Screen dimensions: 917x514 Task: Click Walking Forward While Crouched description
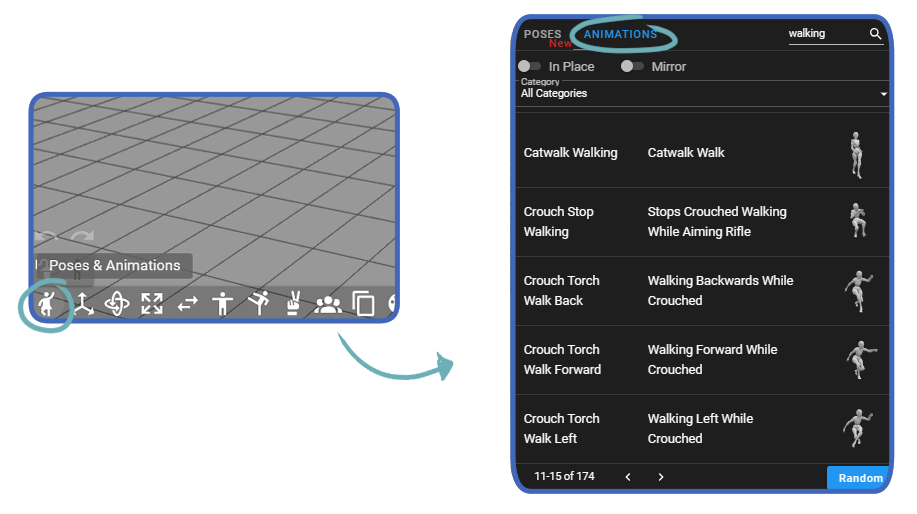coord(712,360)
